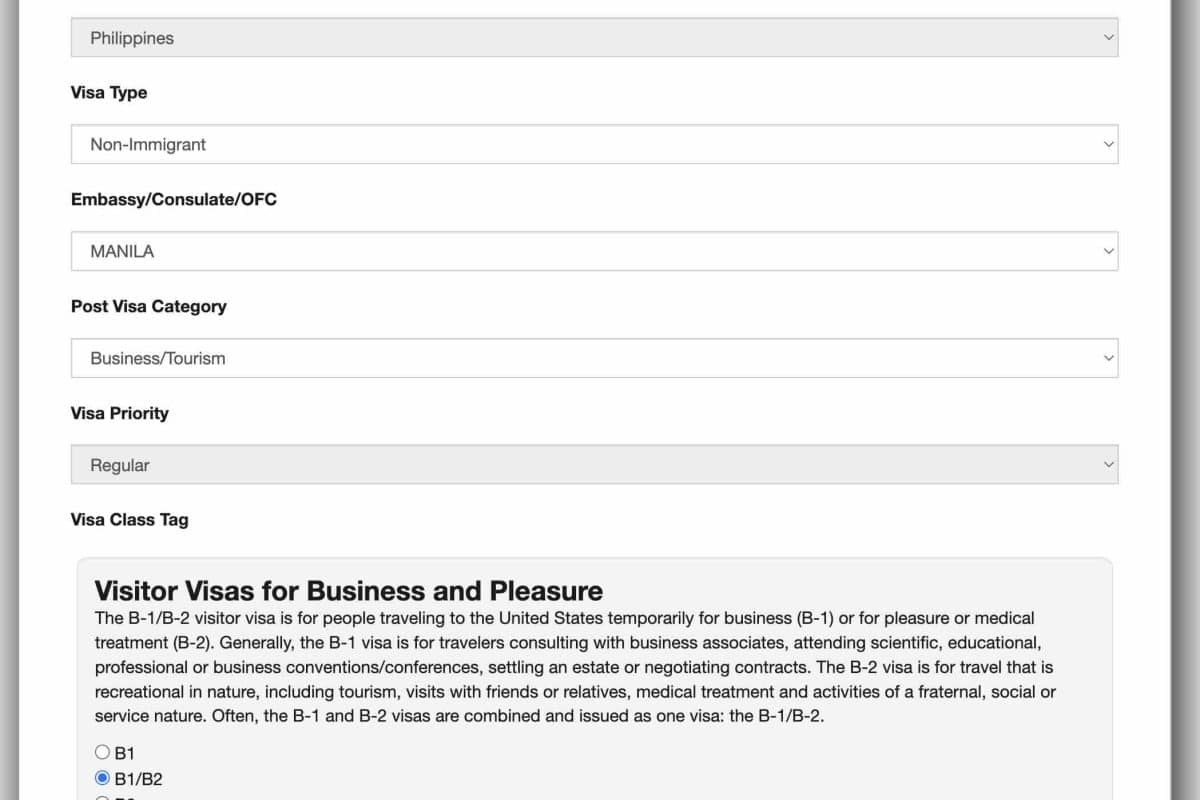
Task: Click the chevron arrow on the Philippines field
Action: click(1107, 38)
